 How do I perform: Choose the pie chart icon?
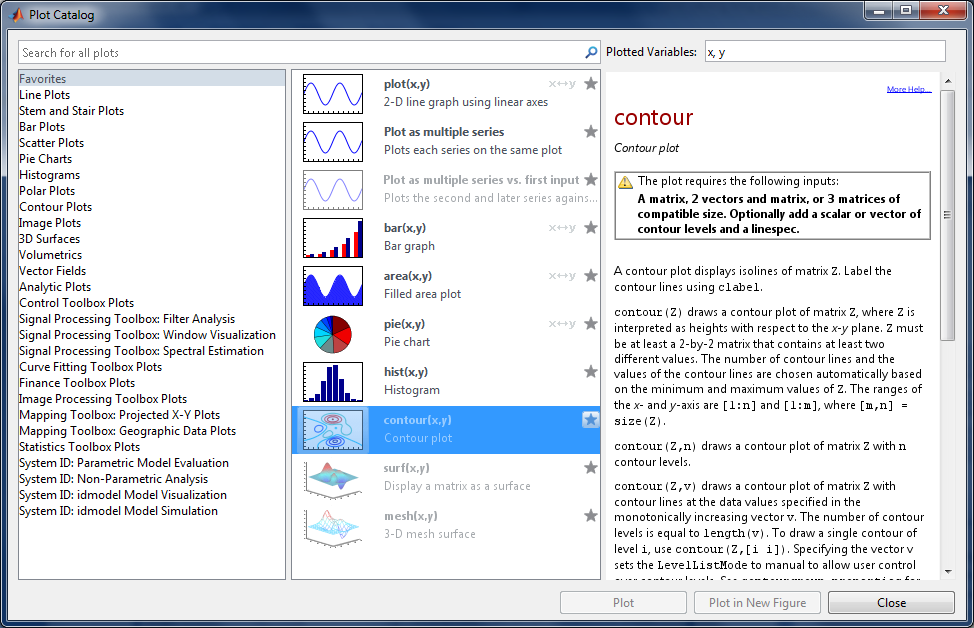point(333,333)
